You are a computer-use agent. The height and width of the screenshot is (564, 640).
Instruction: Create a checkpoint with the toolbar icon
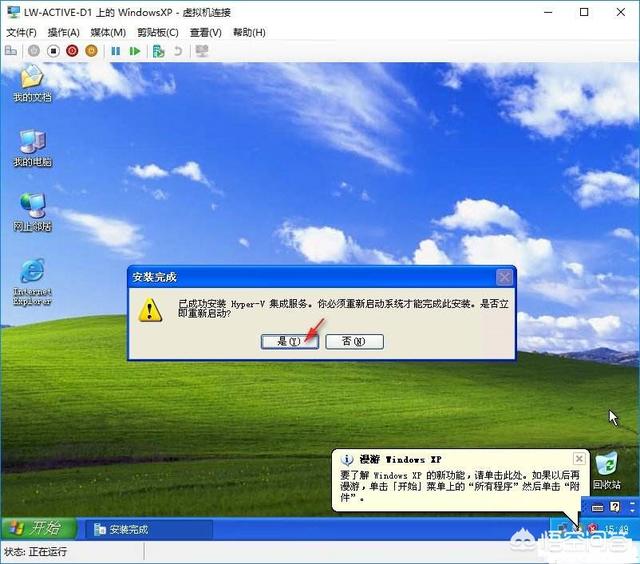(x=158, y=51)
